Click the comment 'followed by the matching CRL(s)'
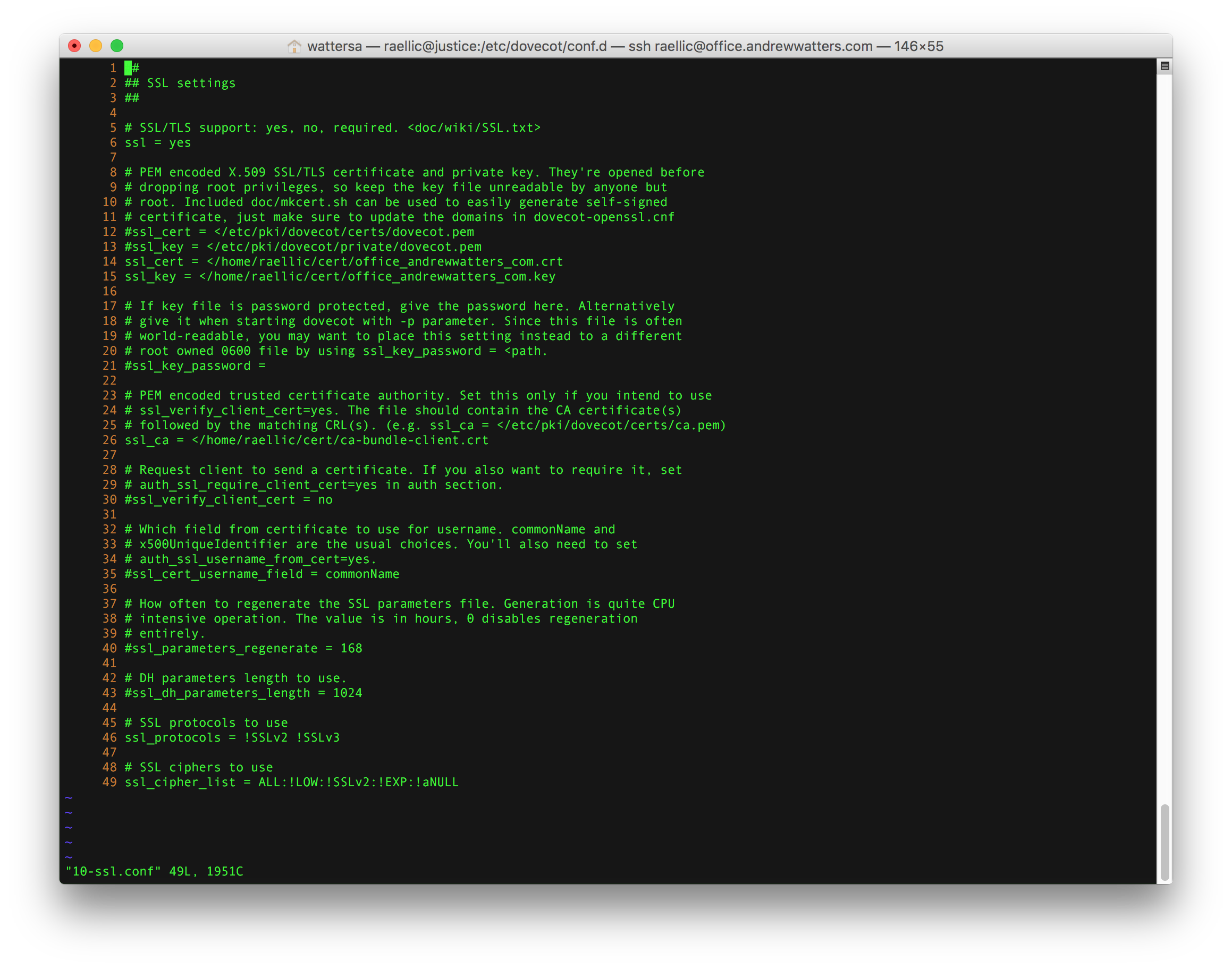 426,426
